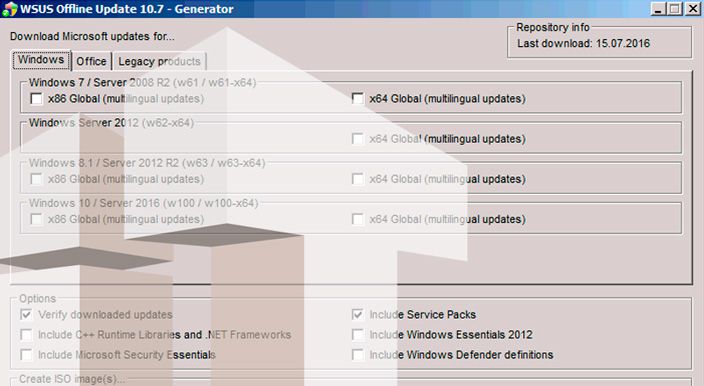Click Windows 10 / Server 2016 group label
Image resolution: width=704 pixels, height=386 pixels.
pos(143,203)
